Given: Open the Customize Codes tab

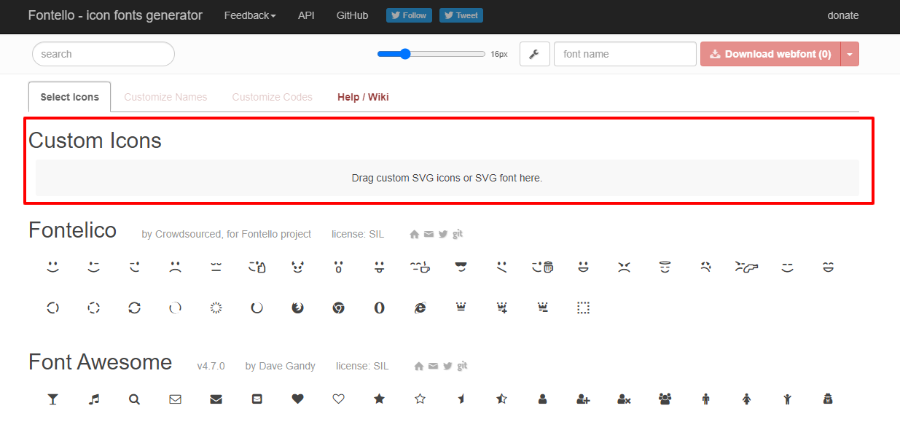Looking at the screenshot, I should click(x=272, y=97).
